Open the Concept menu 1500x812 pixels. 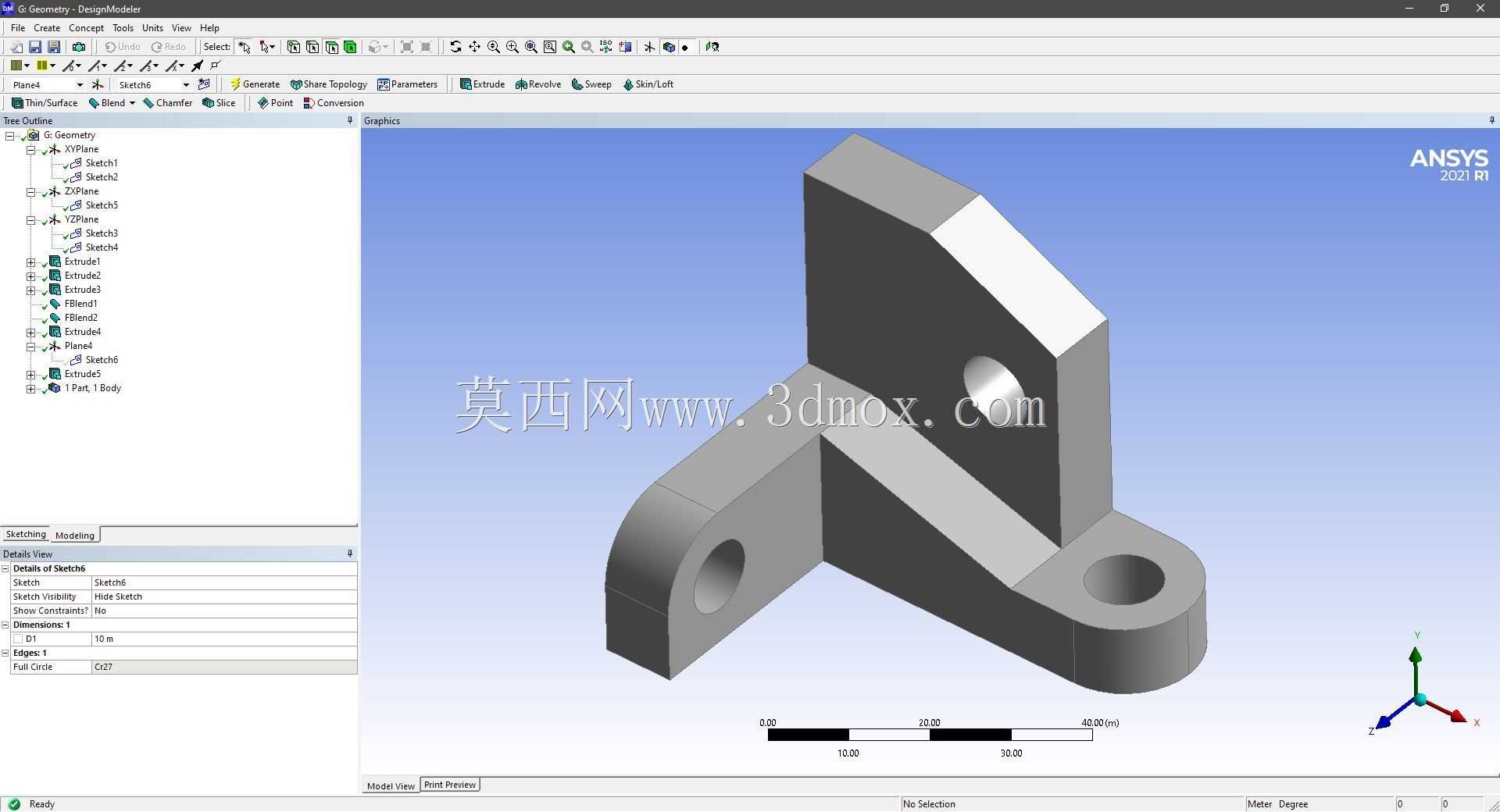(x=86, y=27)
